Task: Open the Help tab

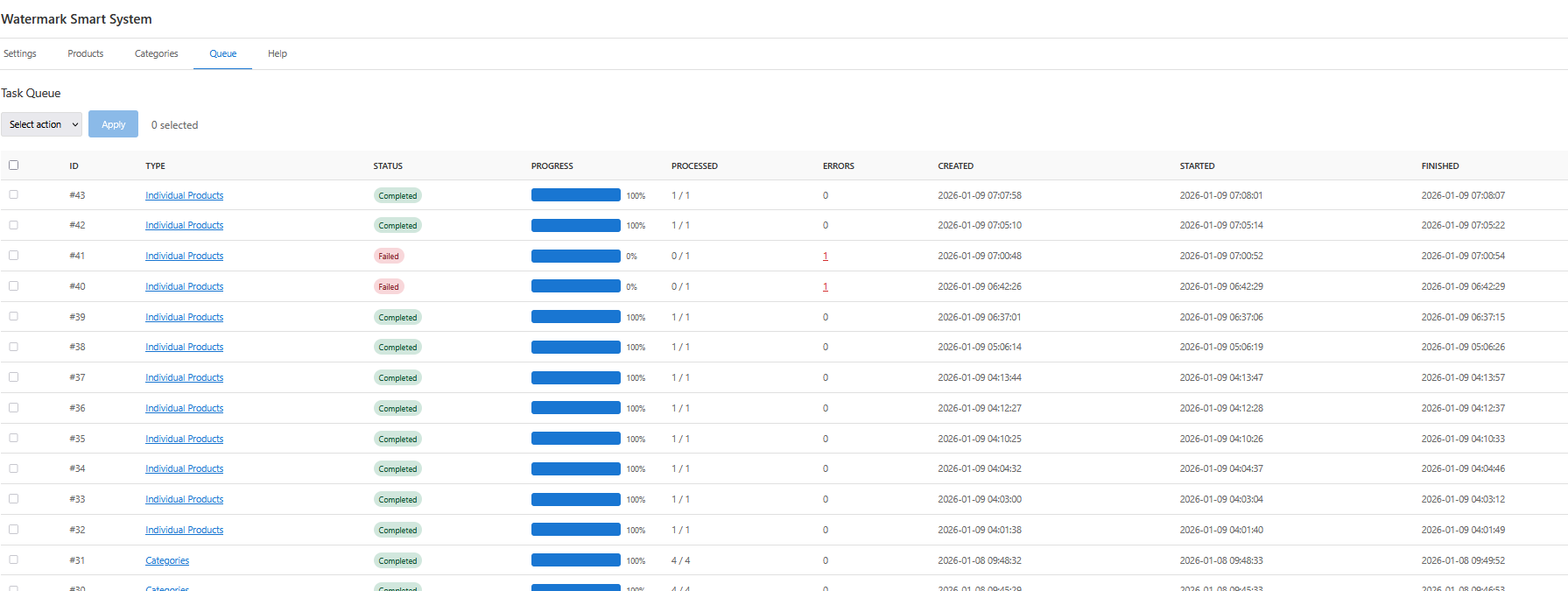Action: [x=278, y=53]
